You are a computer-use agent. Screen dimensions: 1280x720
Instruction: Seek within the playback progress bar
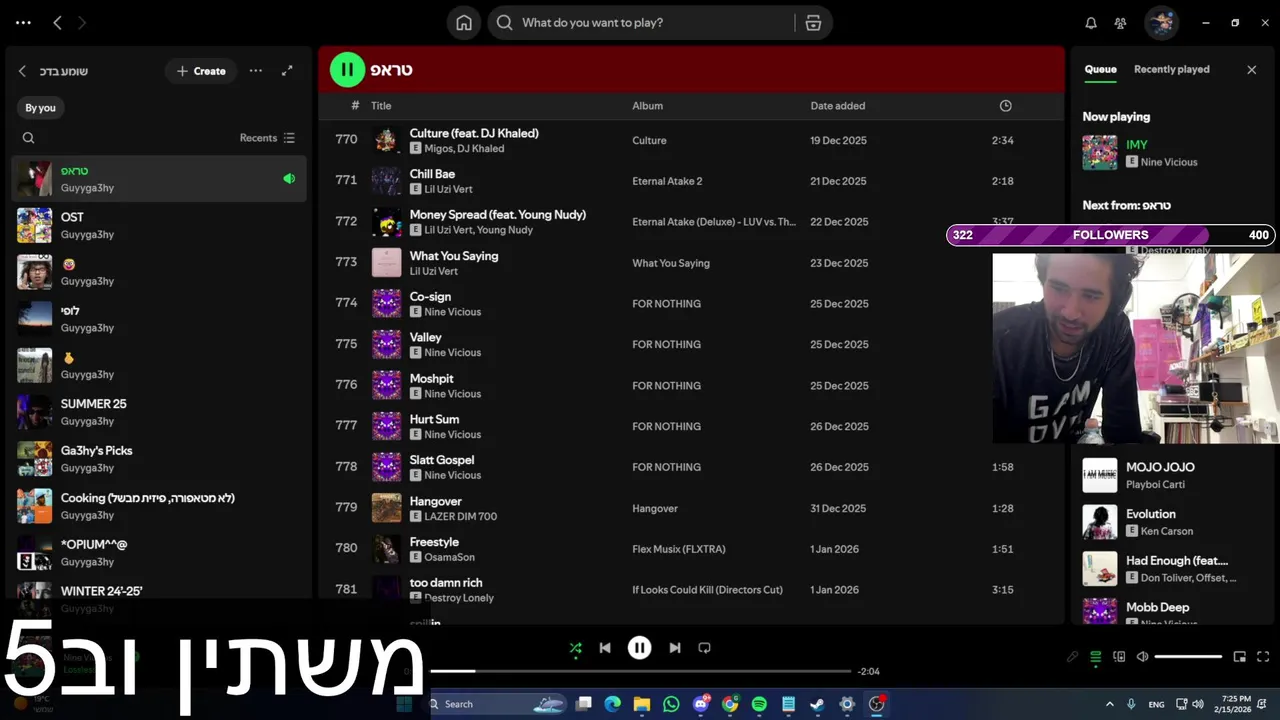pyautogui.click(x=640, y=671)
